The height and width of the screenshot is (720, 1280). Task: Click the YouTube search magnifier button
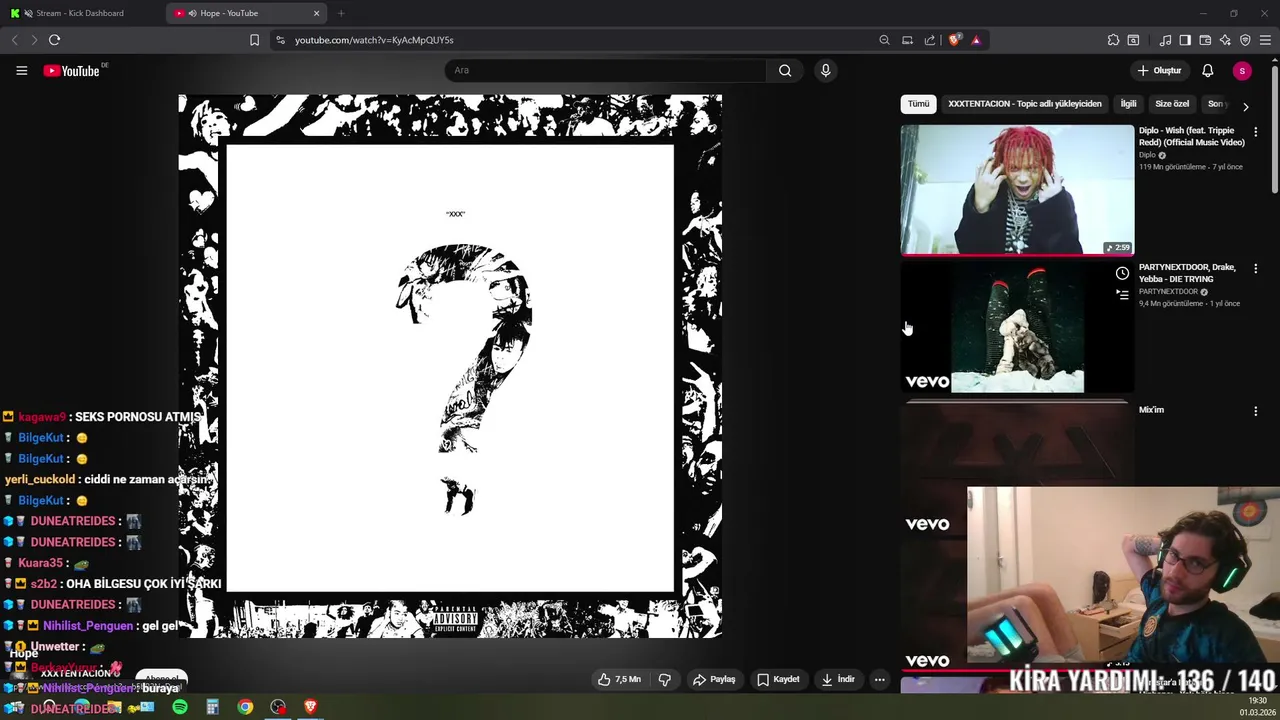(785, 70)
